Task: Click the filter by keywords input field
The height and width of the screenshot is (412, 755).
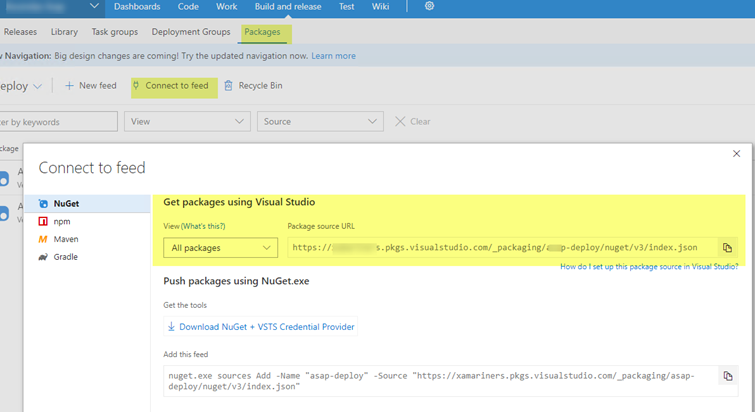Action: [58, 122]
